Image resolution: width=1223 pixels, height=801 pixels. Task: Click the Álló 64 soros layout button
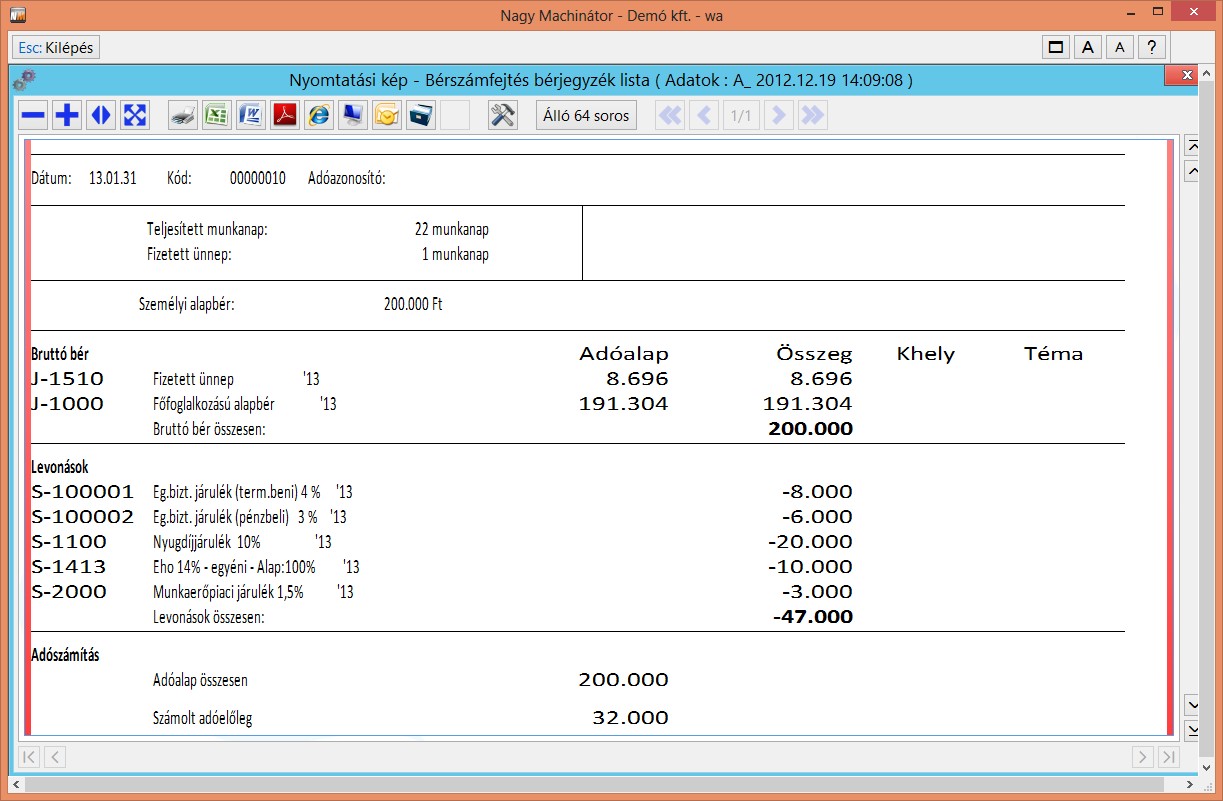tap(586, 116)
